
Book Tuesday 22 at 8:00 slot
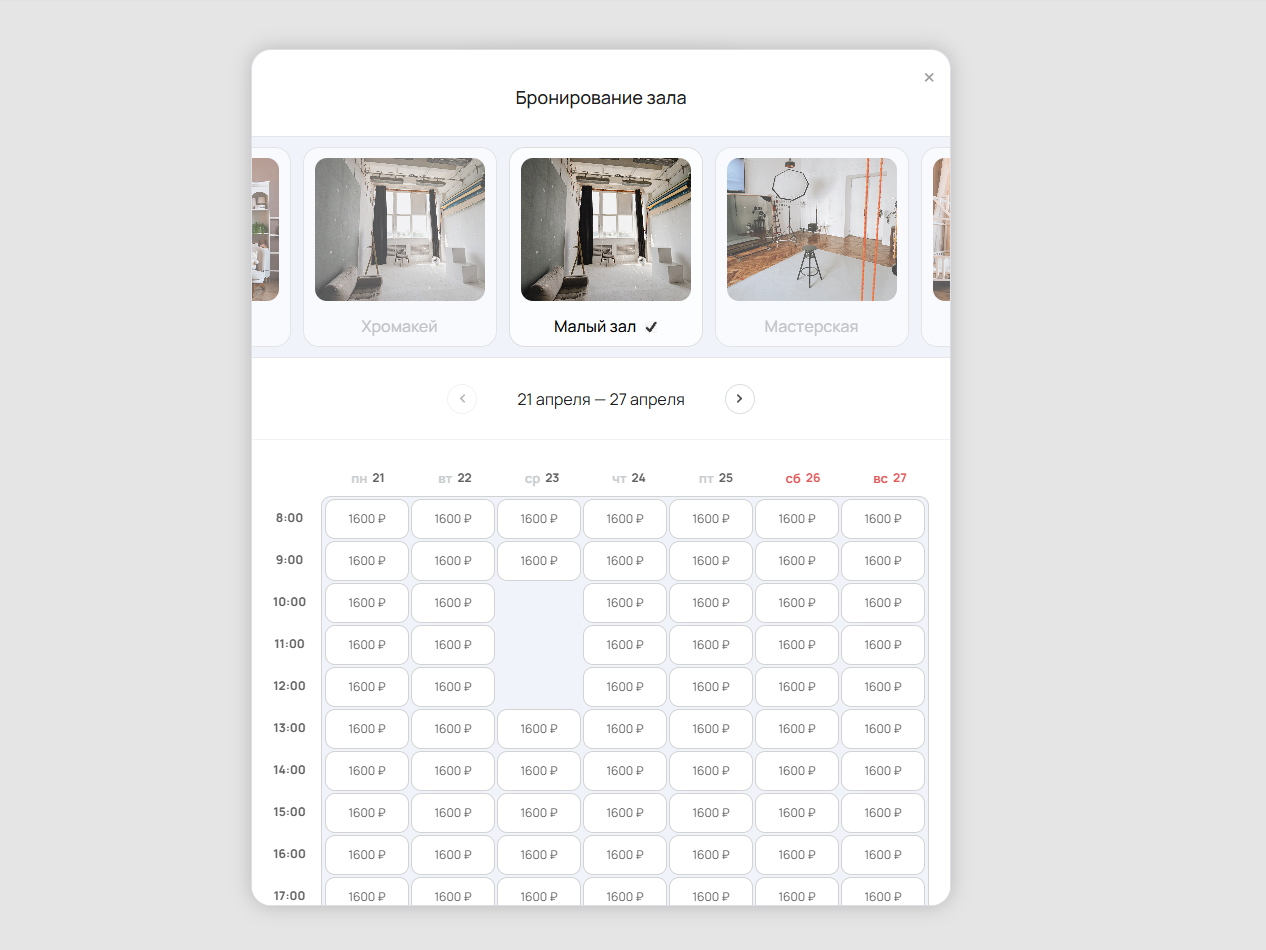click(453, 519)
